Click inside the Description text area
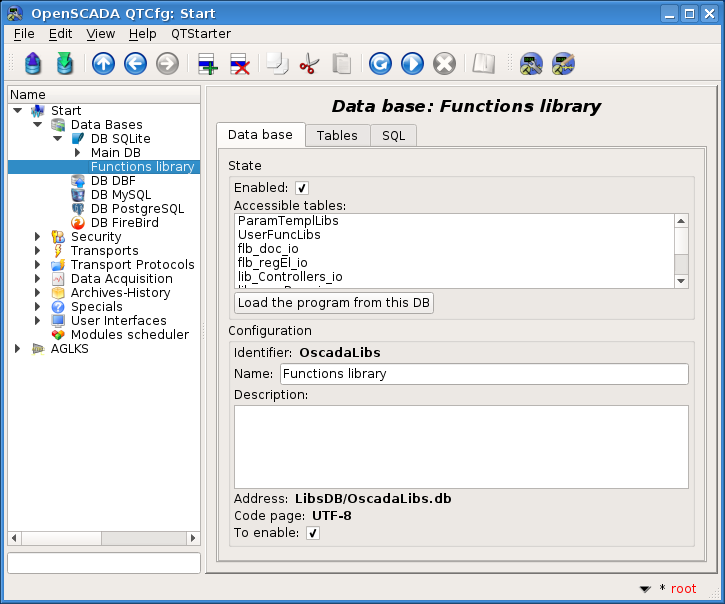 (461, 447)
